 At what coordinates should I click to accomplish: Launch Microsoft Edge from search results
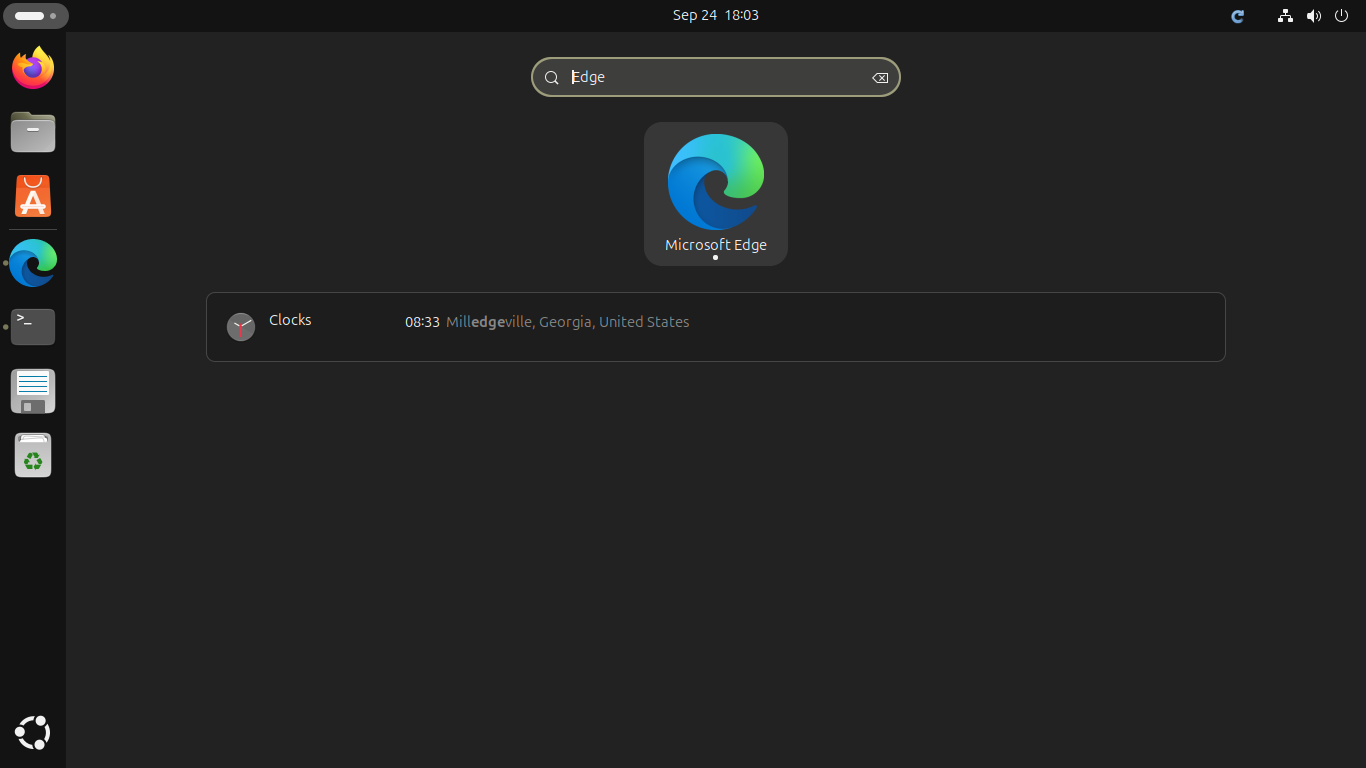click(x=715, y=193)
